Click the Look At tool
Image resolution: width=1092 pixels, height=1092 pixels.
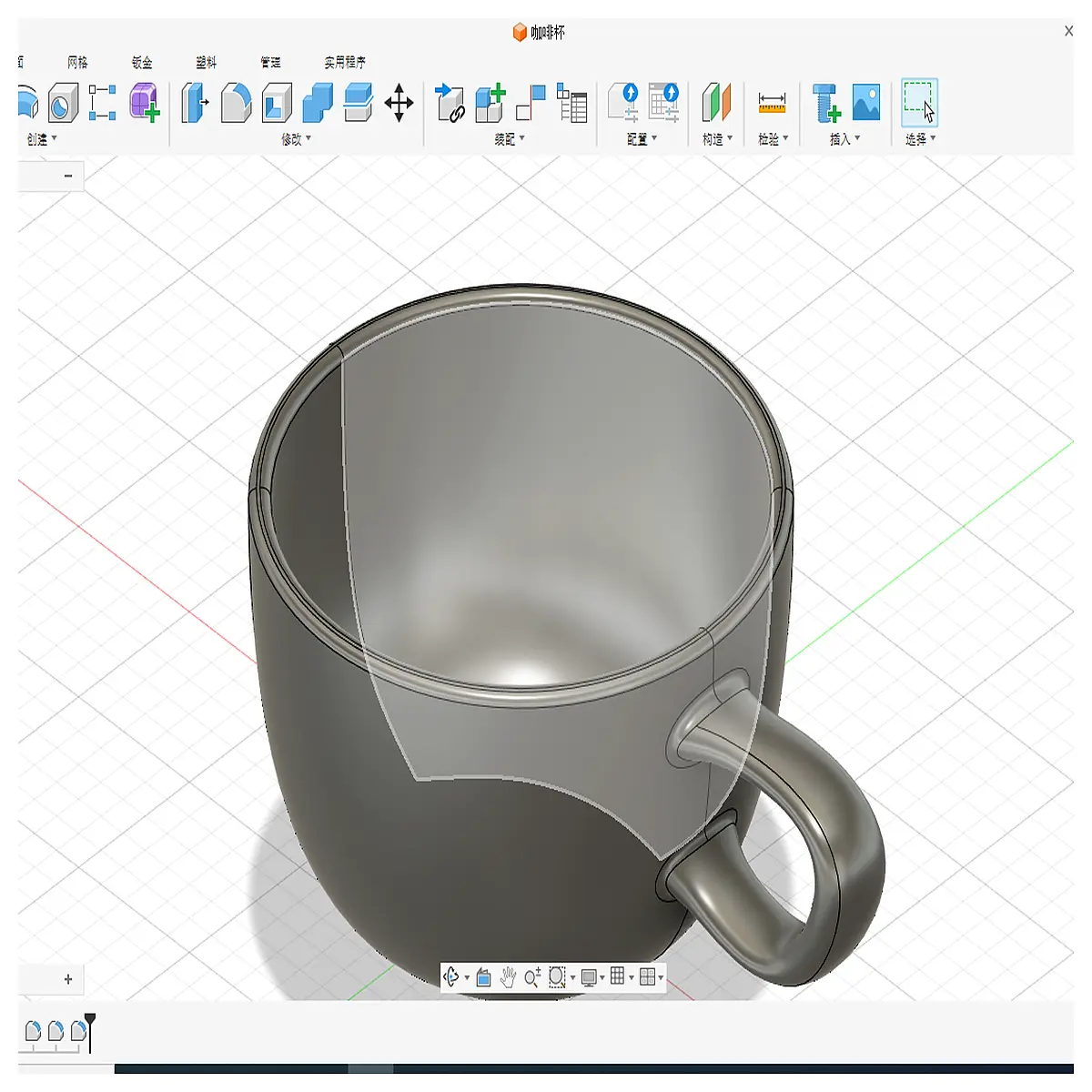[484, 977]
